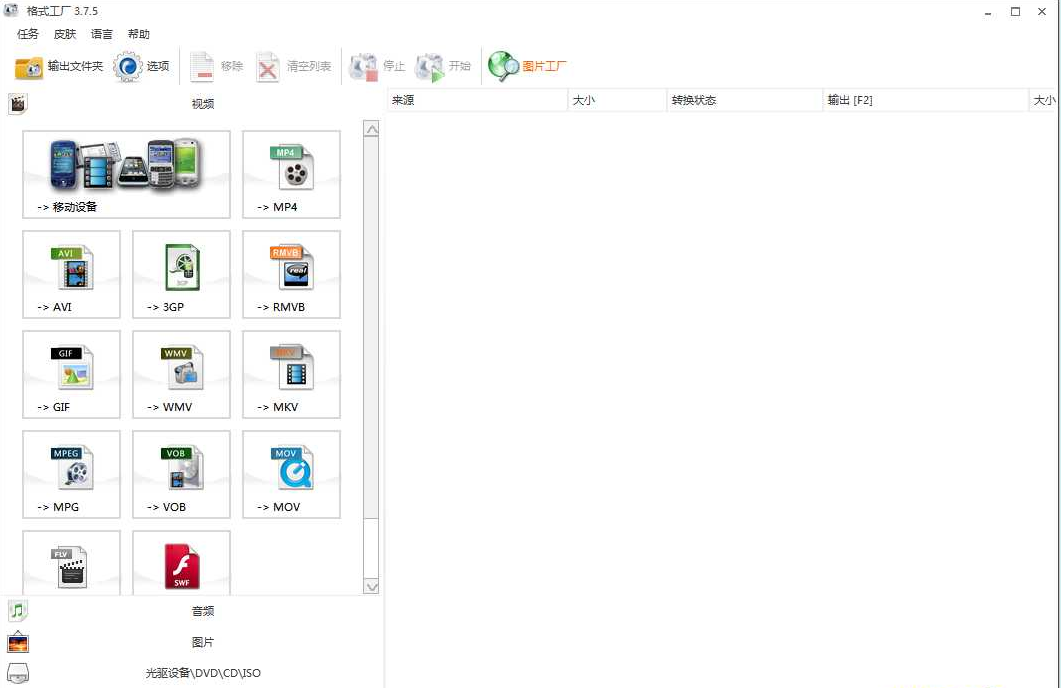The image size is (1061, 688).
Task: Select the SWF Flash icon
Action: coord(181,566)
